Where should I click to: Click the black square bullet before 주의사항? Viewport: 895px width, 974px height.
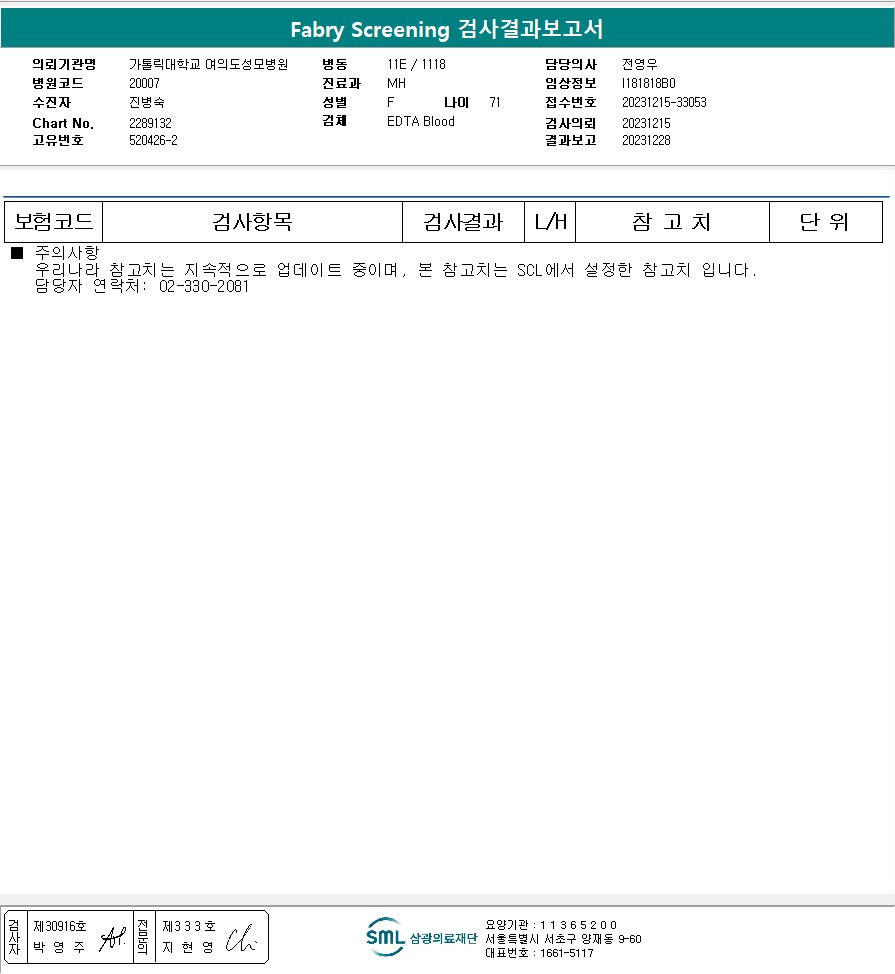[x=17, y=252]
